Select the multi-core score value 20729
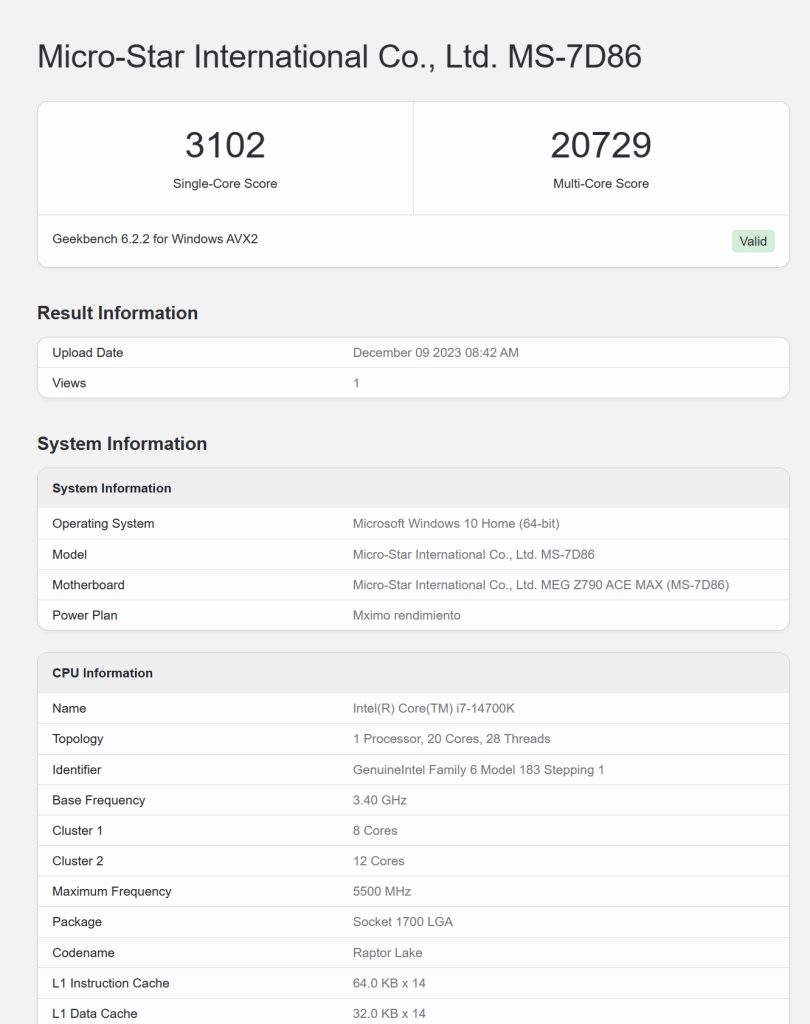810x1024 pixels. point(601,145)
